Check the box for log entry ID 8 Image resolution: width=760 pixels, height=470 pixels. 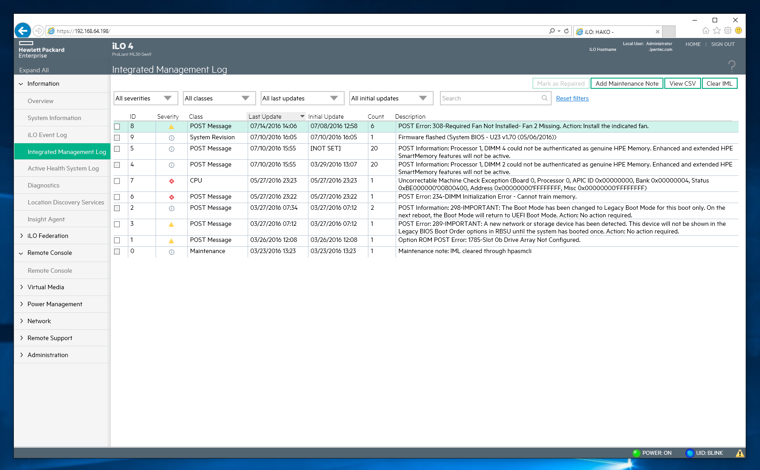(117, 126)
